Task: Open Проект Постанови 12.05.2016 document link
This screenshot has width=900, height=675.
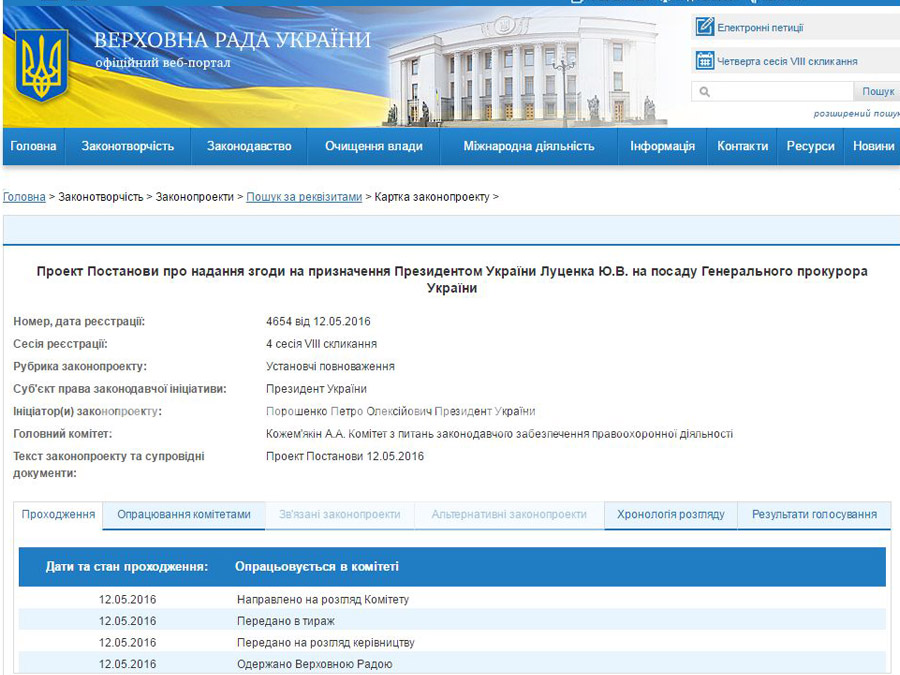Action: point(345,456)
